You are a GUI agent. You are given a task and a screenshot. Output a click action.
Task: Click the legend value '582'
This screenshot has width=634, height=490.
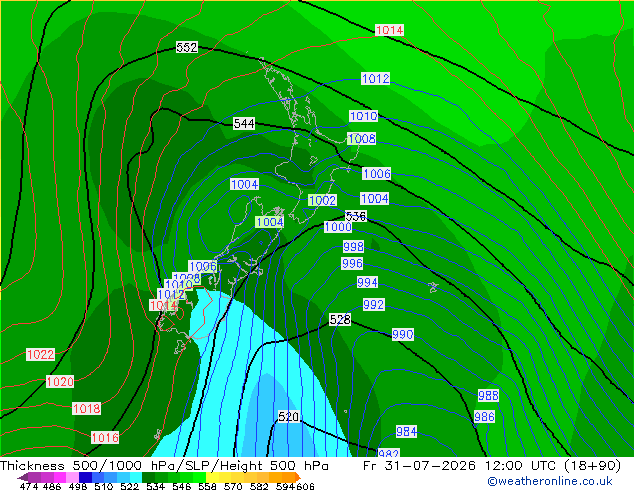[x=259, y=486]
